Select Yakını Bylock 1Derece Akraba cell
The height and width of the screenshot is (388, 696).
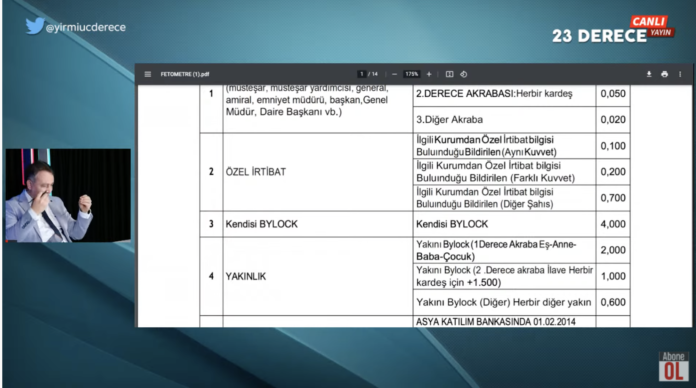pyautogui.click(x=504, y=250)
